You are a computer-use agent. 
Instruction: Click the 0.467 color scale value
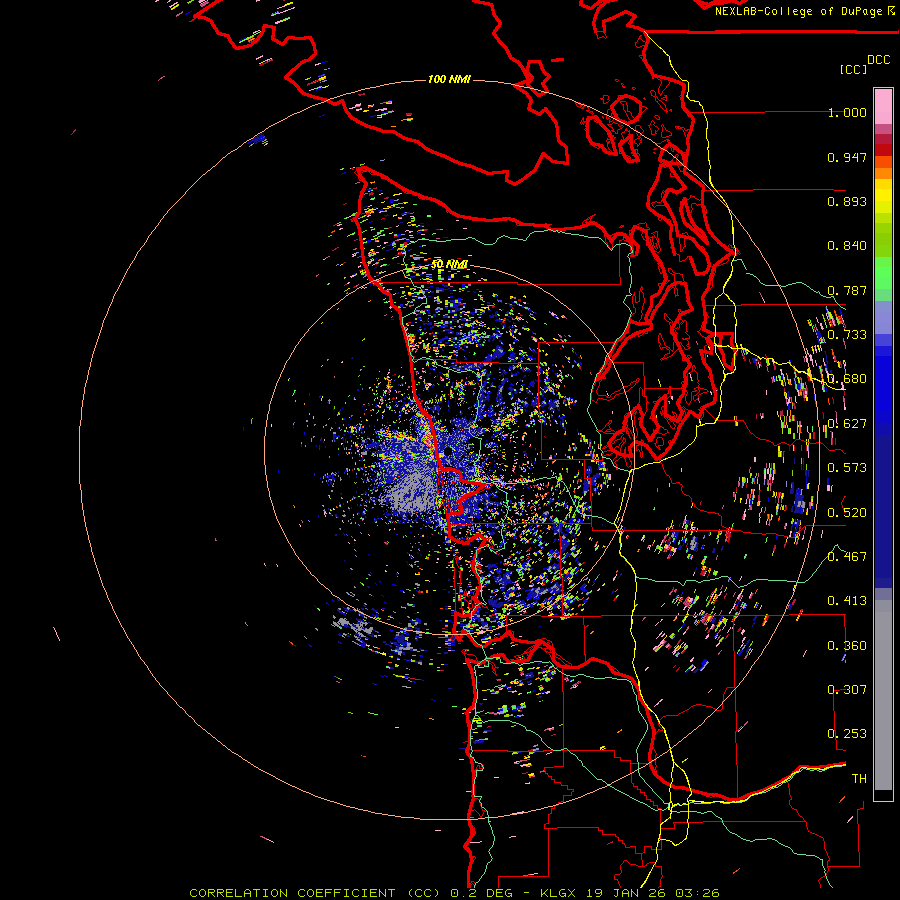847,556
